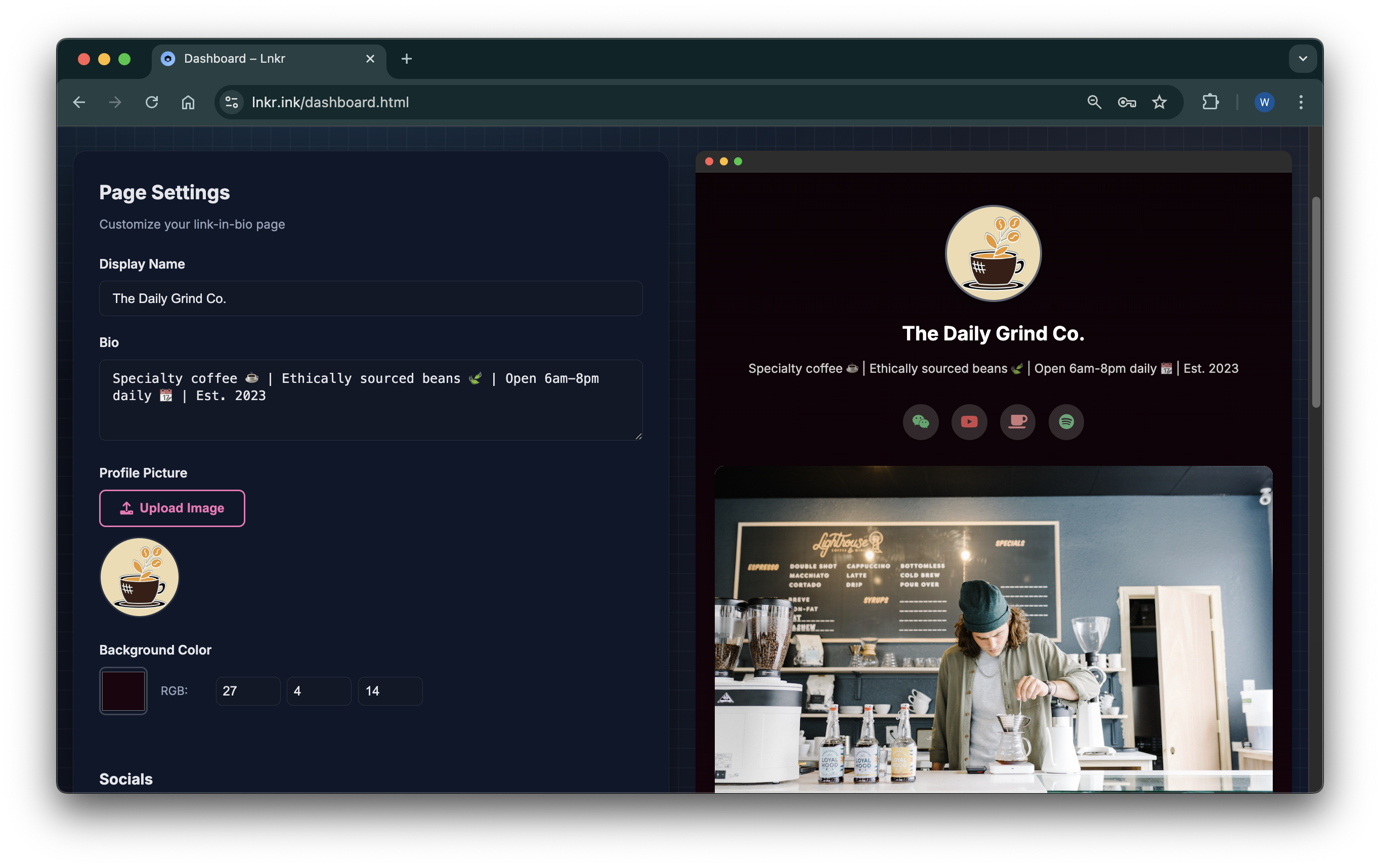Screen dimensions: 1380x868
Task: Activate the page zoom magnifier icon
Action: click(x=1094, y=102)
